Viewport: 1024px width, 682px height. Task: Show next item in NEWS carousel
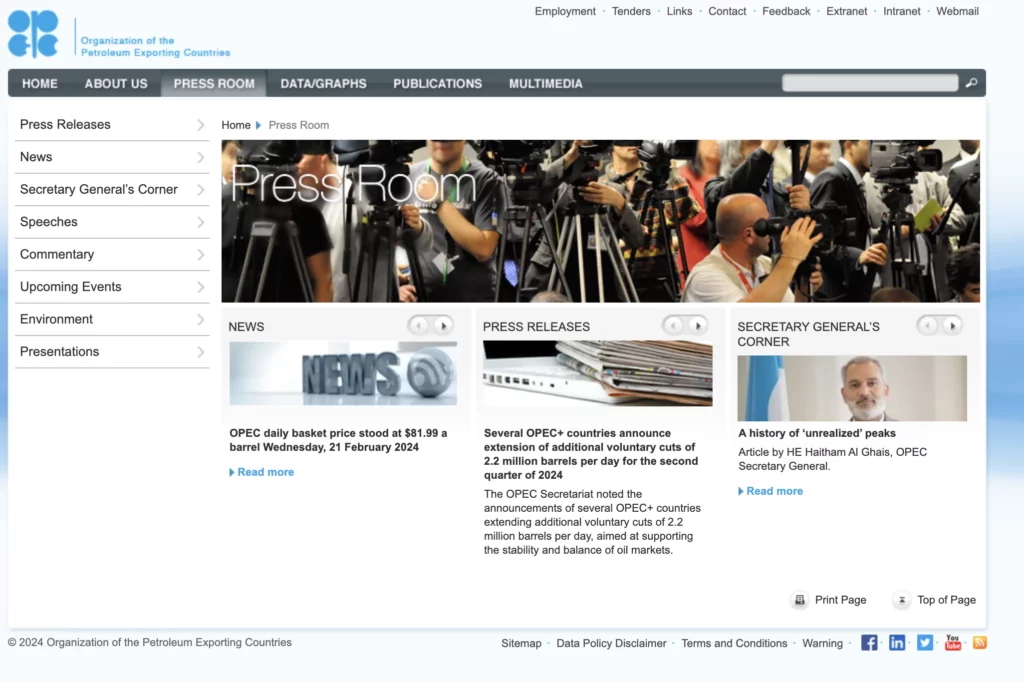click(x=443, y=325)
